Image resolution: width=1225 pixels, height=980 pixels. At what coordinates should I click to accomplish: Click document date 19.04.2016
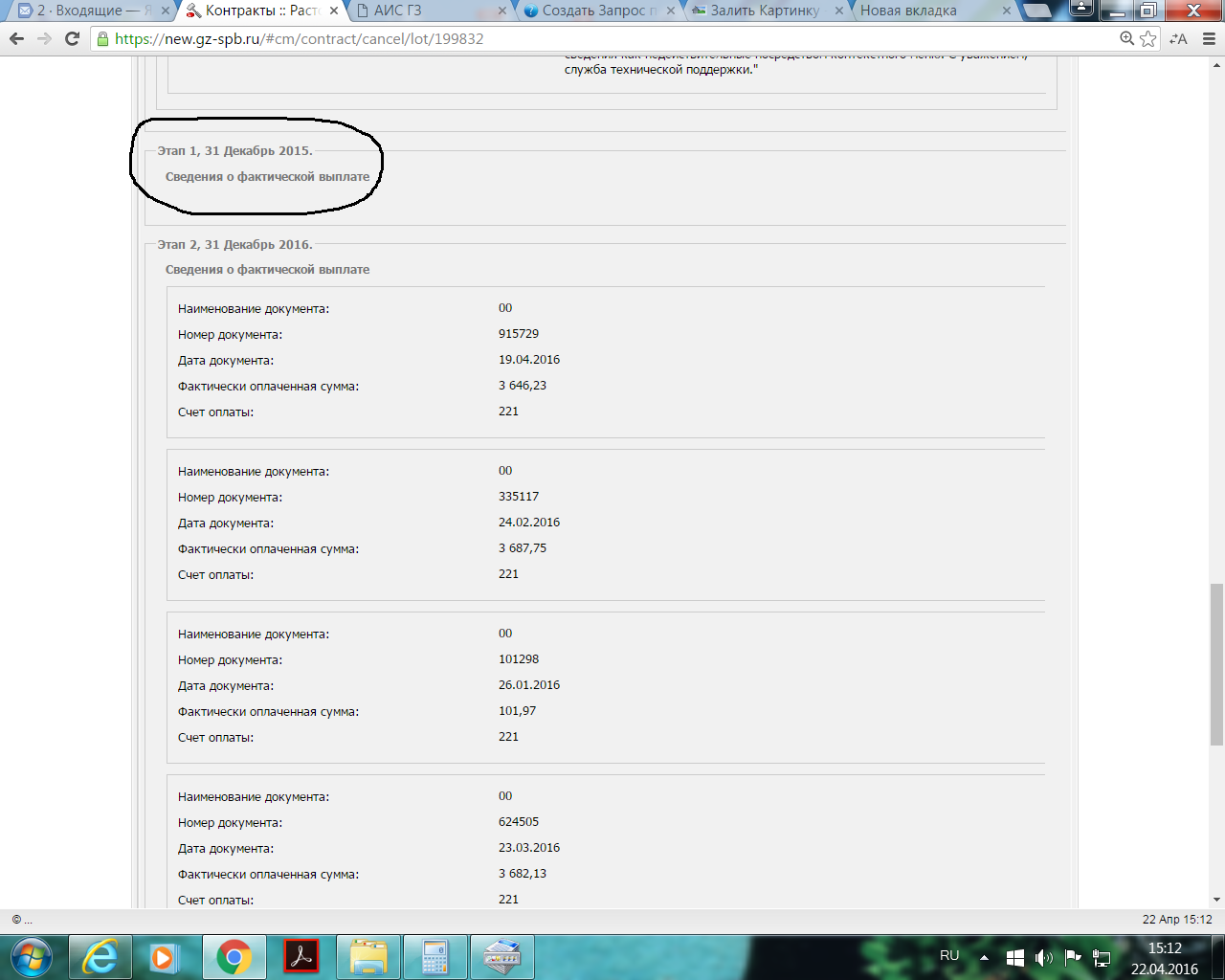tap(529, 360)
